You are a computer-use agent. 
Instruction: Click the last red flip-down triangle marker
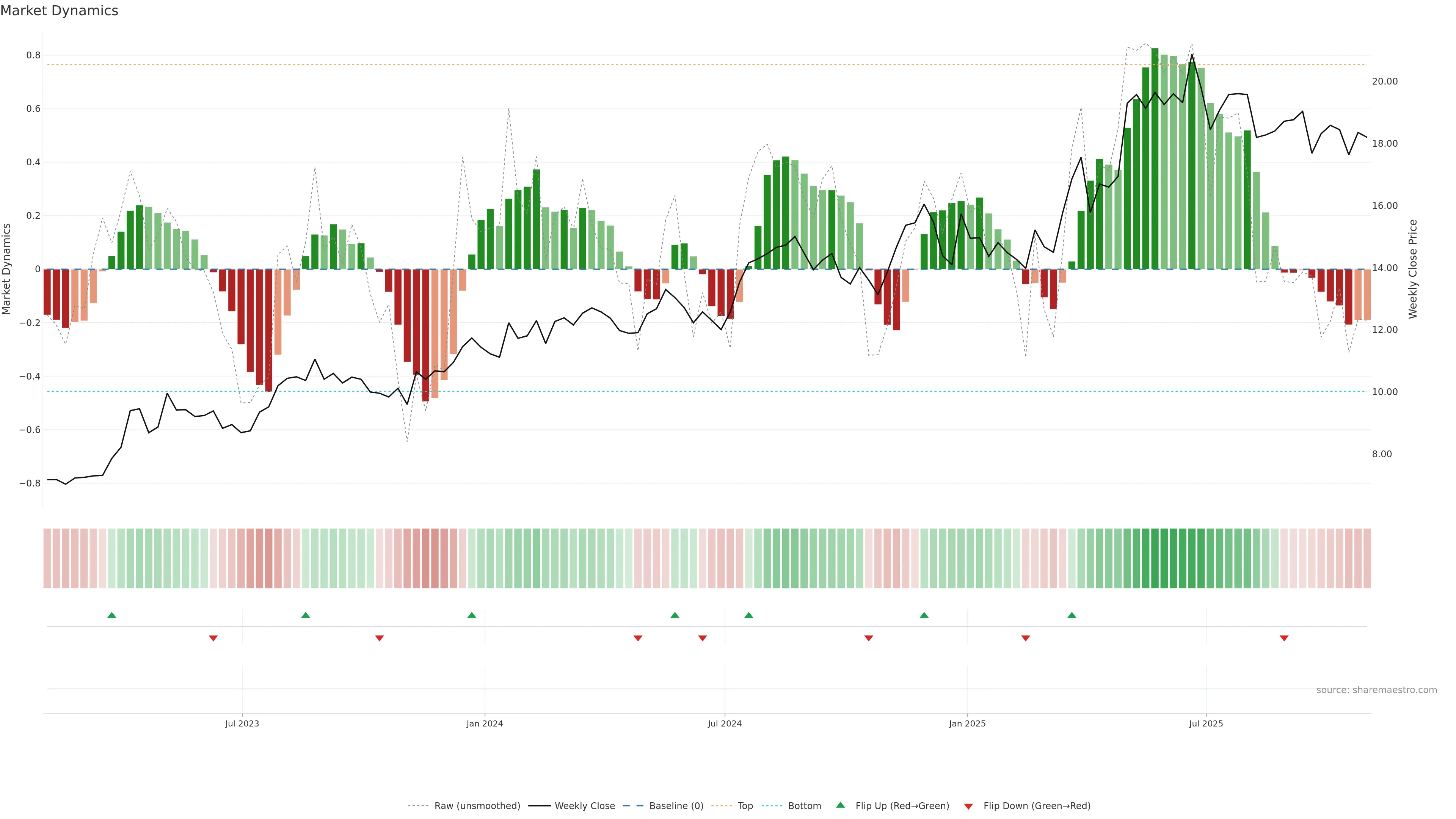click(x=1283, y=638)
